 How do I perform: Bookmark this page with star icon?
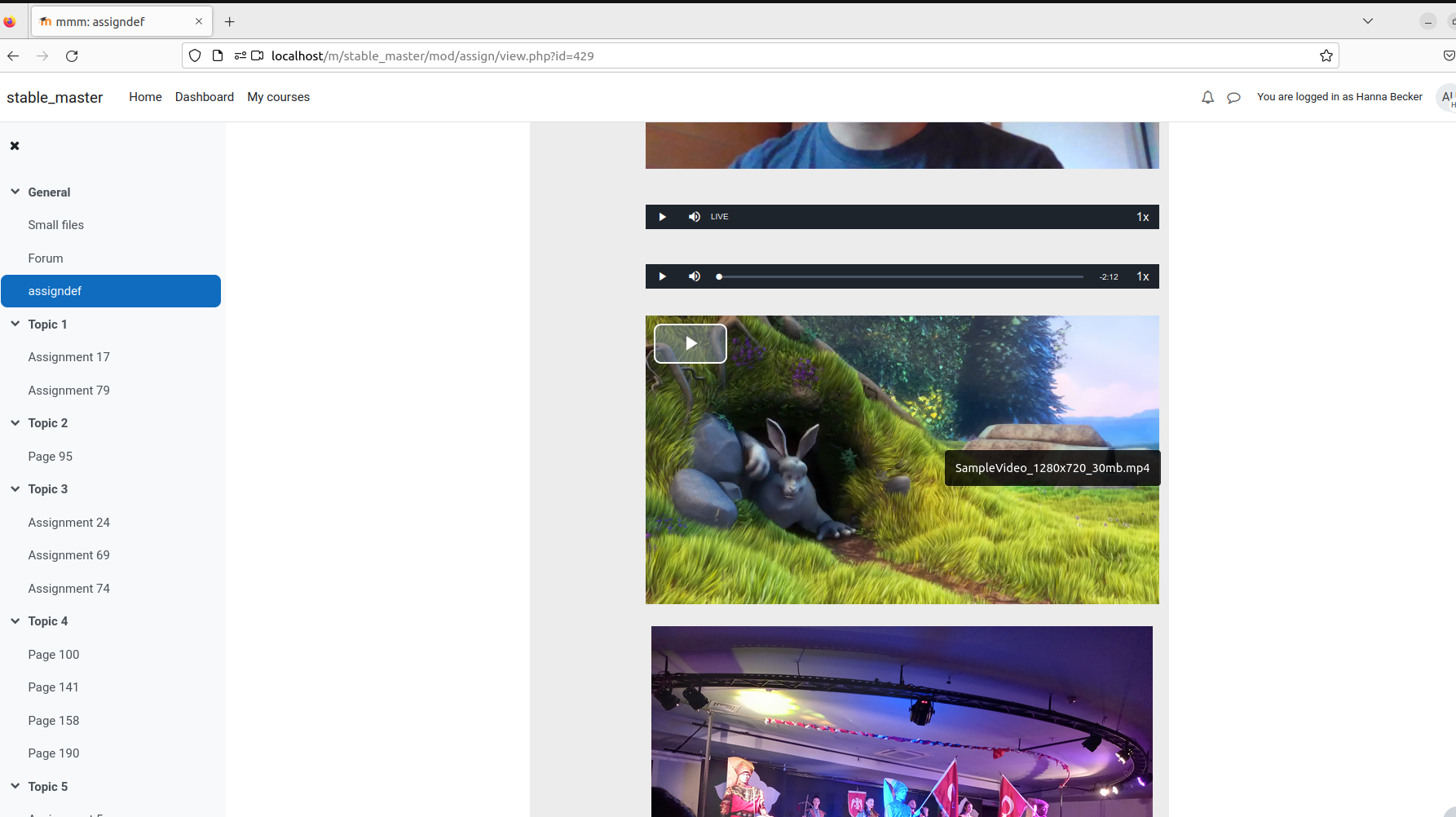click(1326, 55)
